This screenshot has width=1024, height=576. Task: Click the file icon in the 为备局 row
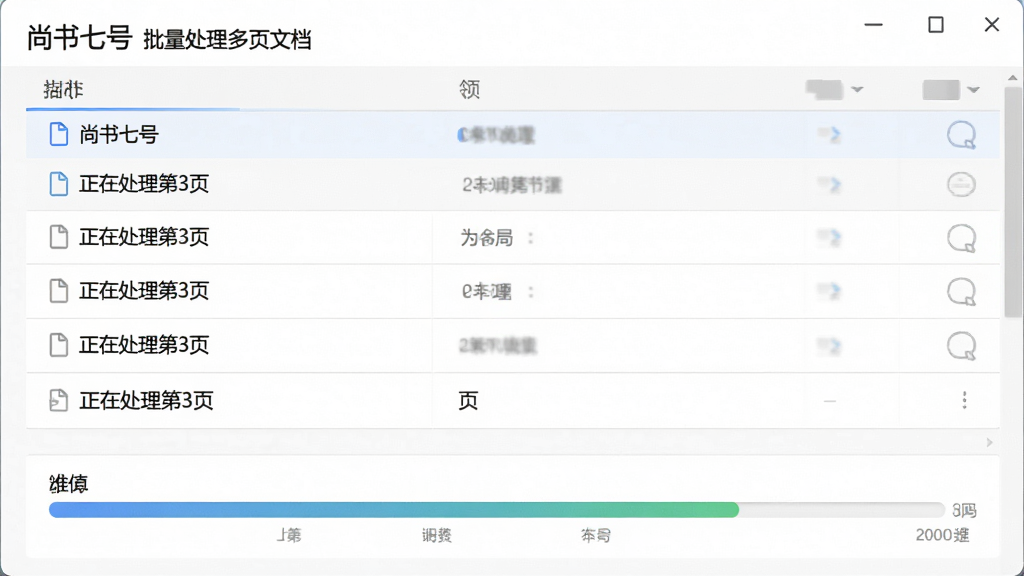click(x=59, y=236)
